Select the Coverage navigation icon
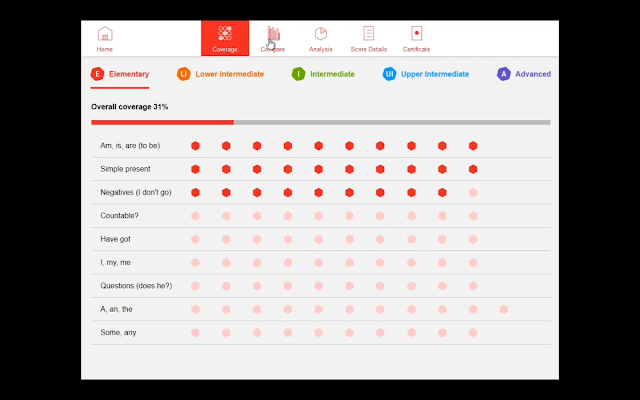Viewport: 640px width, 400px height. [x=225, y=34]
